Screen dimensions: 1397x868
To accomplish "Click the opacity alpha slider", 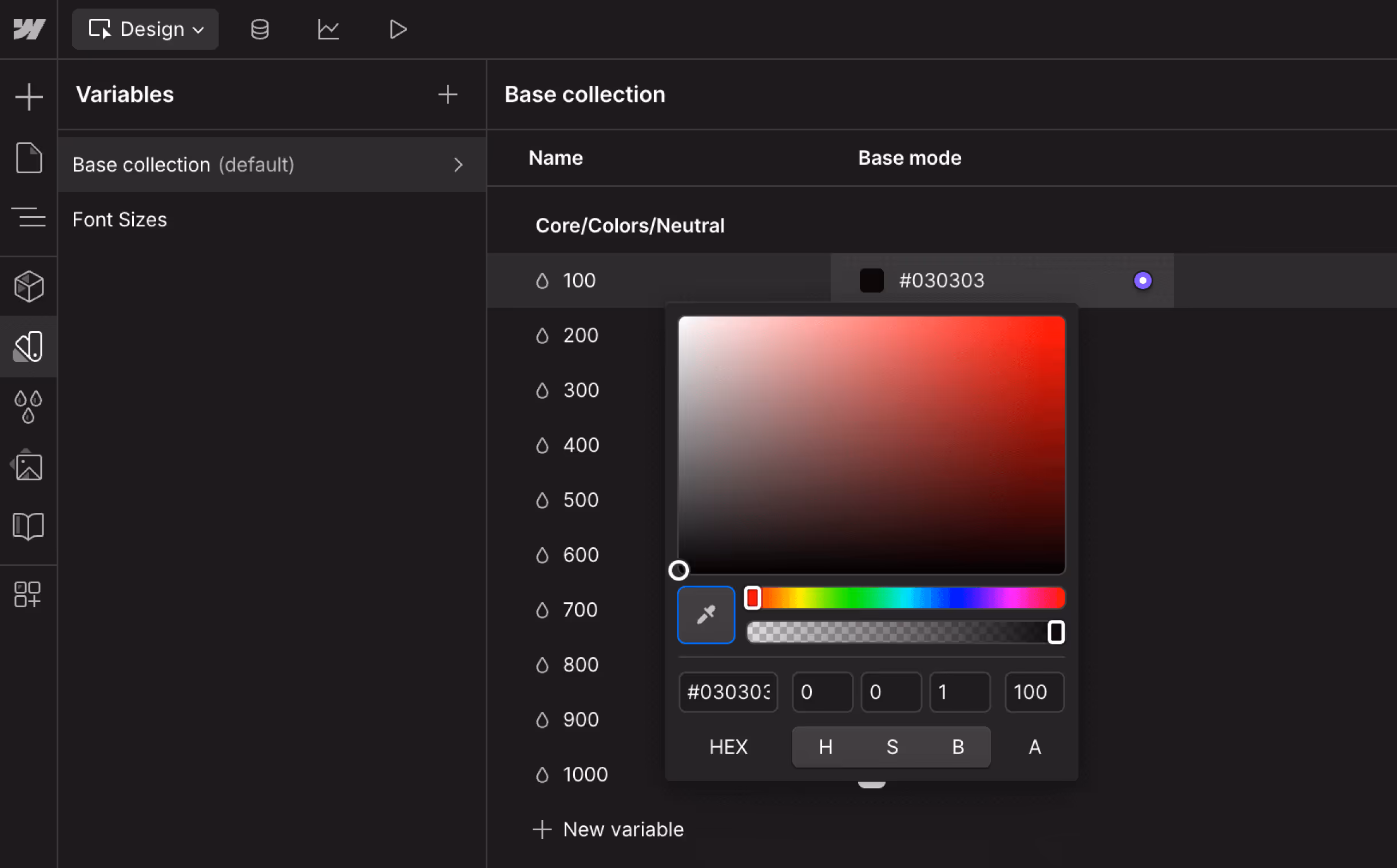I will point(906,632).
